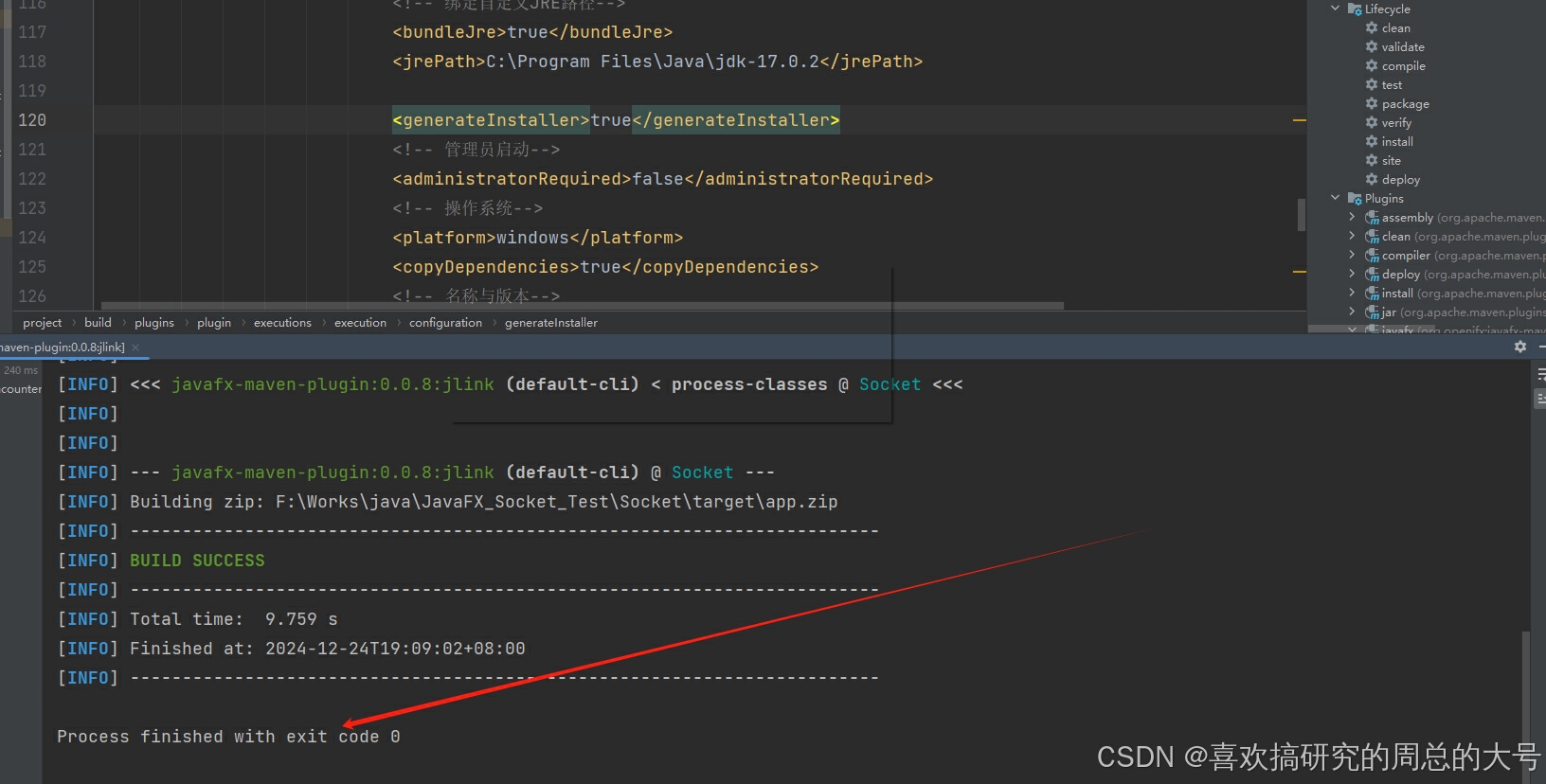Click the compiler plugin Maven icon
The width and height of the screenshot is (1546, 784).
click(1372, 255)
